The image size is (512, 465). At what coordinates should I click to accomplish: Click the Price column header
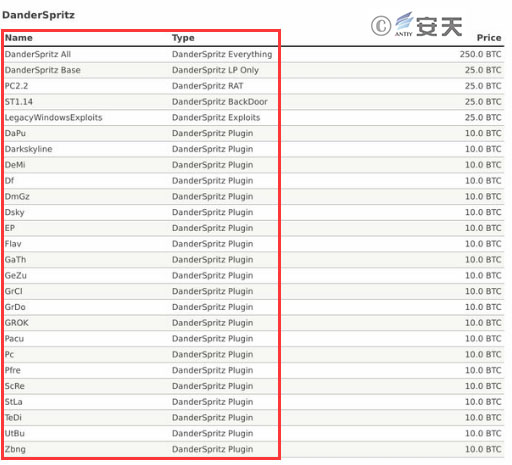tap(489, 38)
